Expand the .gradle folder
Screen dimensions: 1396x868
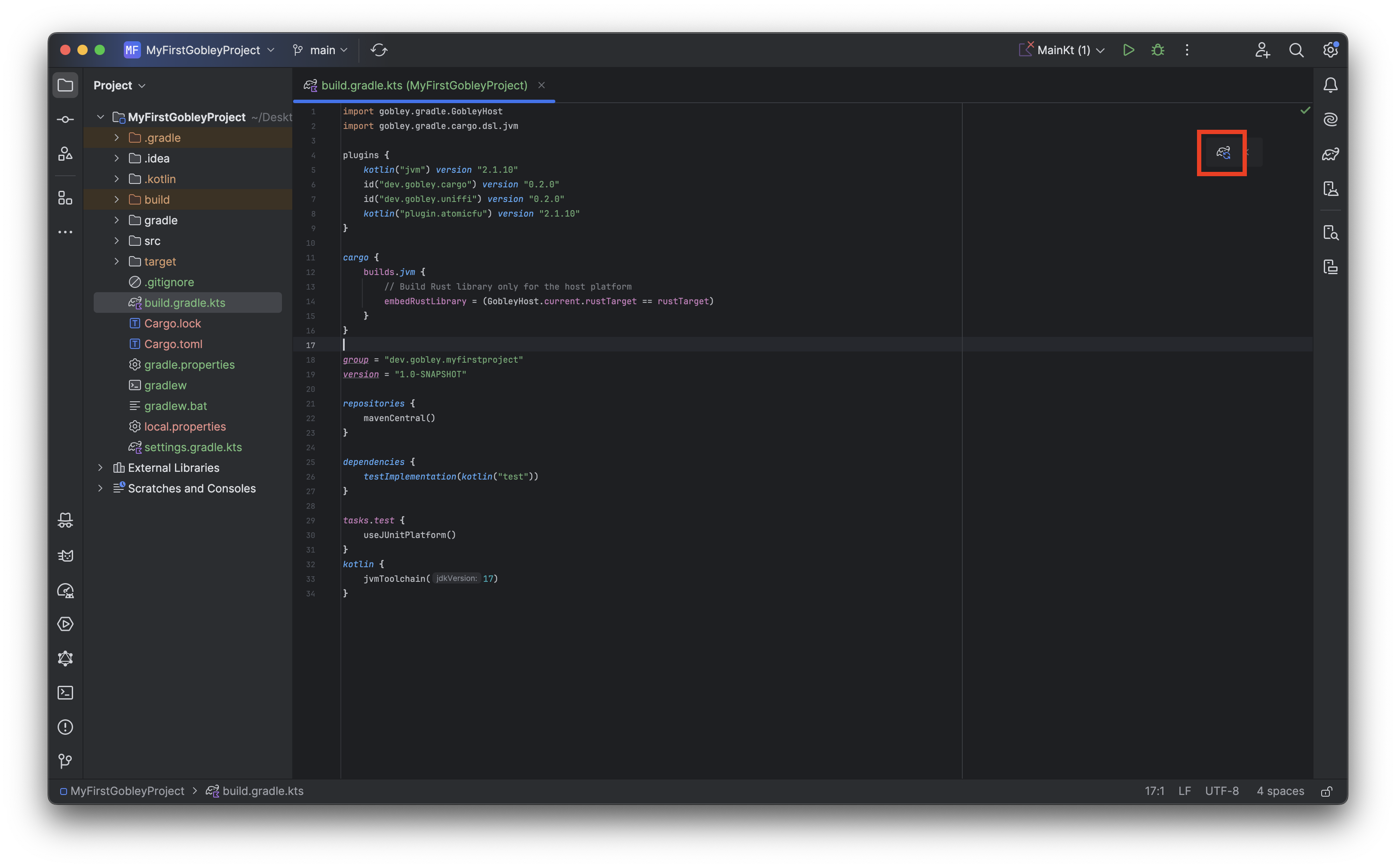coord(116,138)
